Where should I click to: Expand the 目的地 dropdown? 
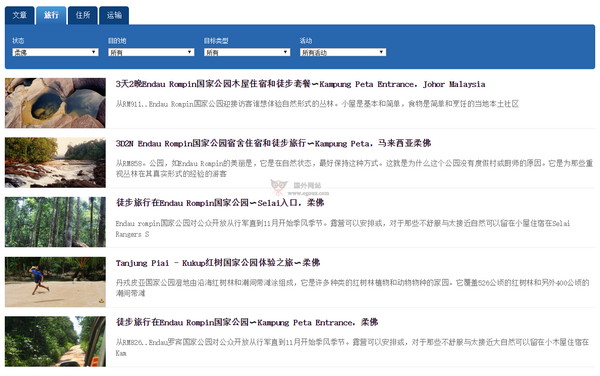pos(151,52)
